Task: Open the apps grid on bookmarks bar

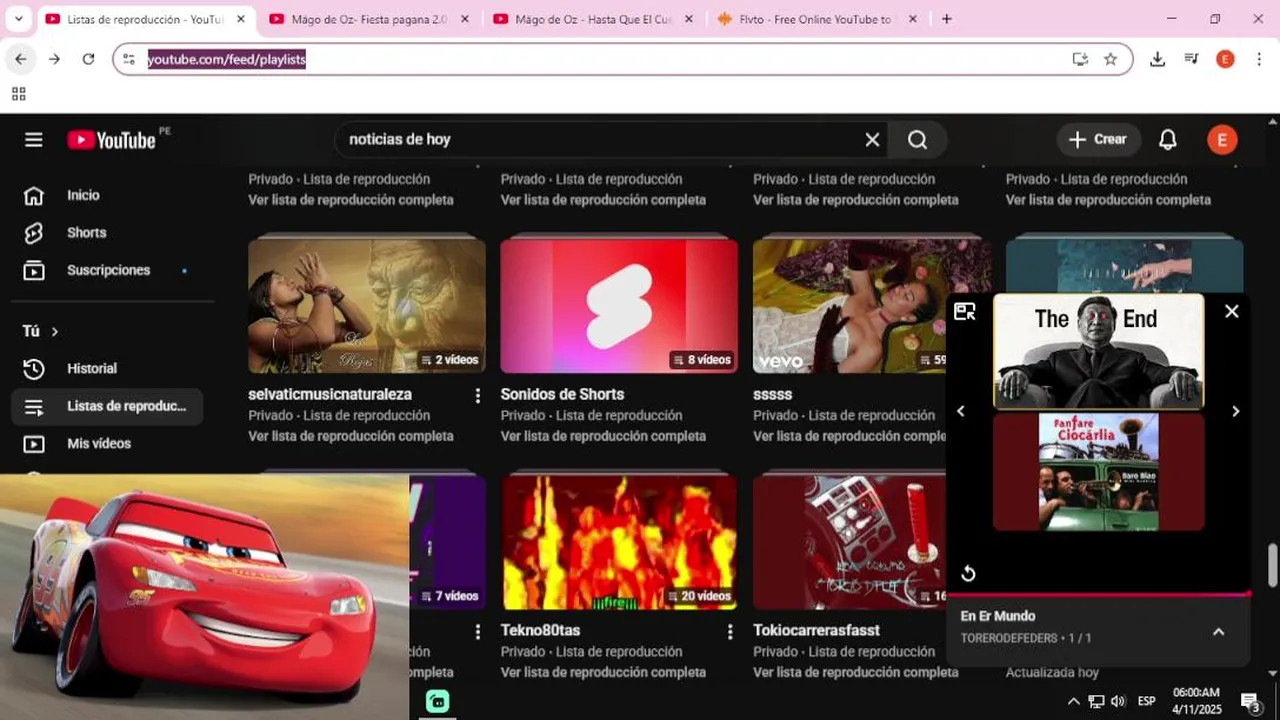Action: 19,94
